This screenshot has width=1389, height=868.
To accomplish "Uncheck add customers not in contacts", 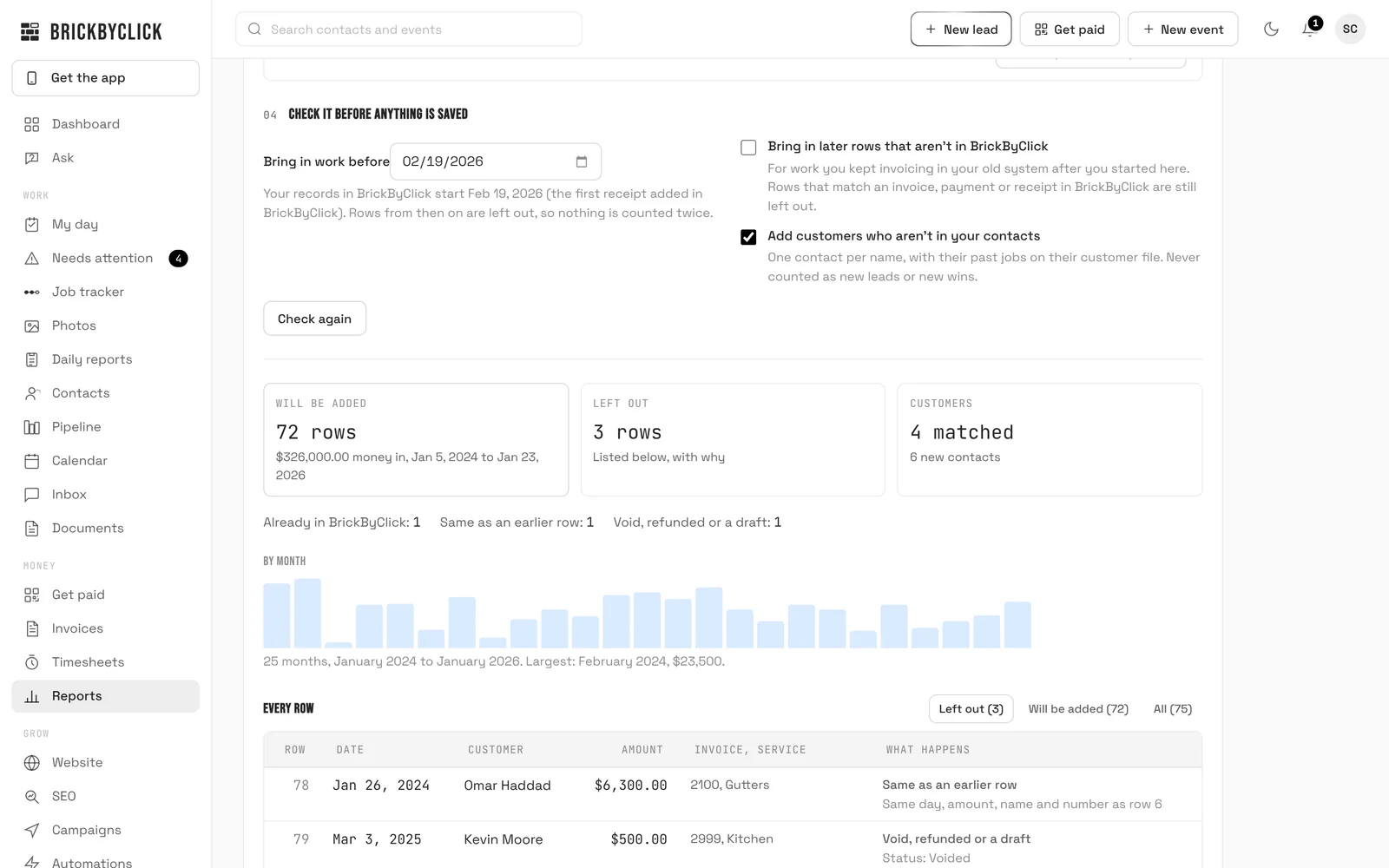I will [x=748, y=237].
